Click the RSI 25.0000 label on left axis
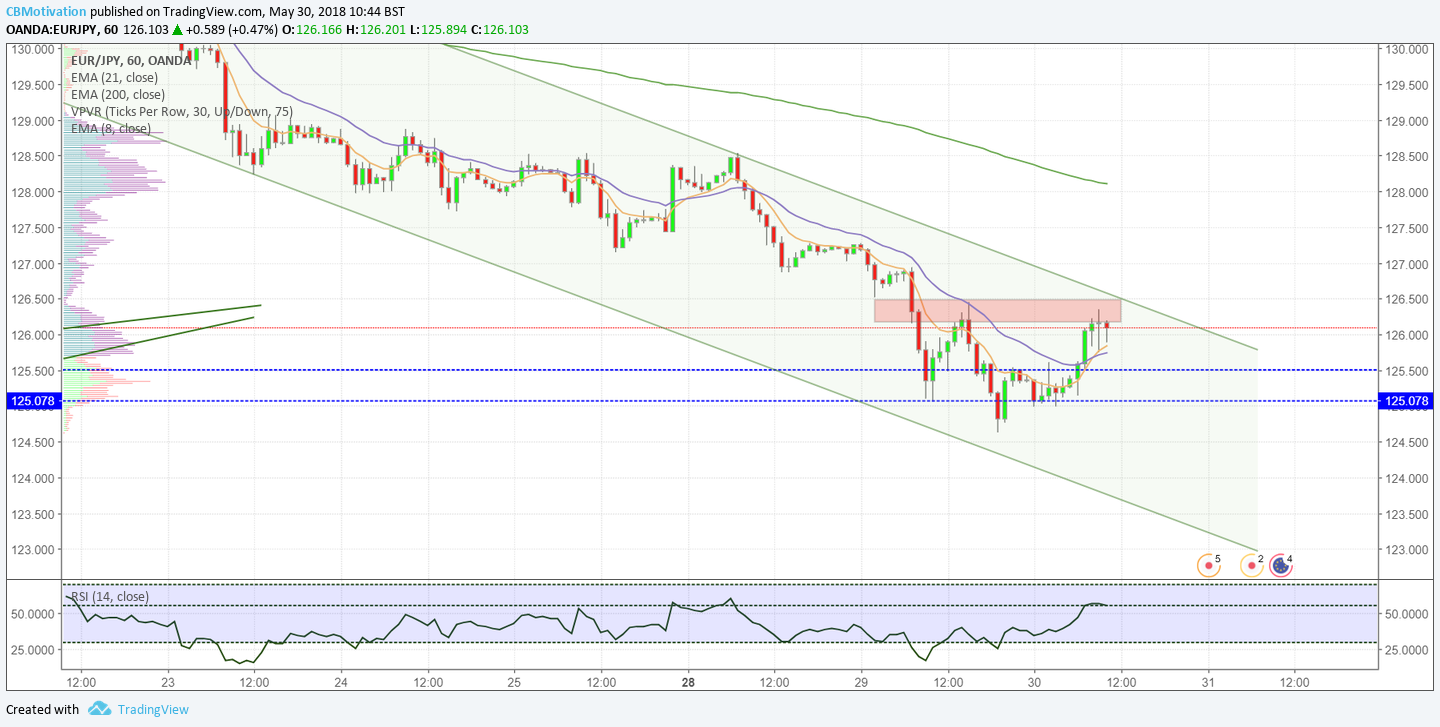 pyautogui.click(x=33, y=649)
